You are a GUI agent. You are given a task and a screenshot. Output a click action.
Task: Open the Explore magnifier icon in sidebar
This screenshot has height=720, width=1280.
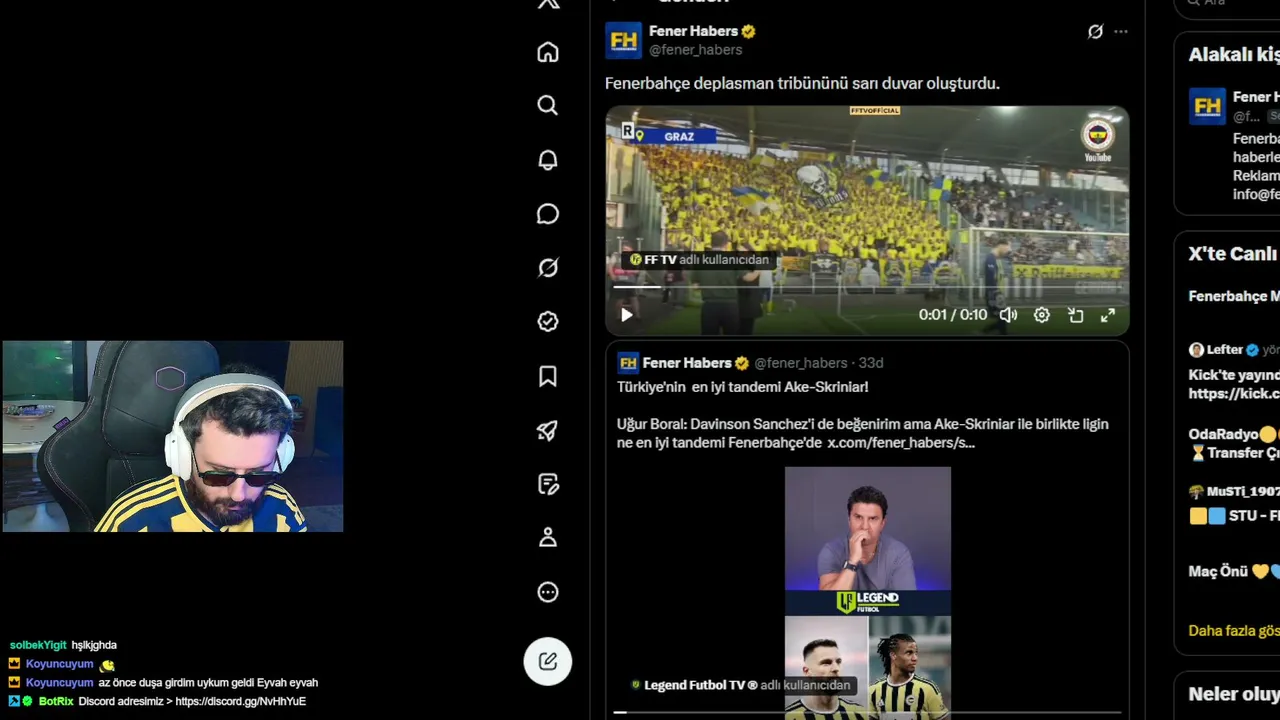548,105
